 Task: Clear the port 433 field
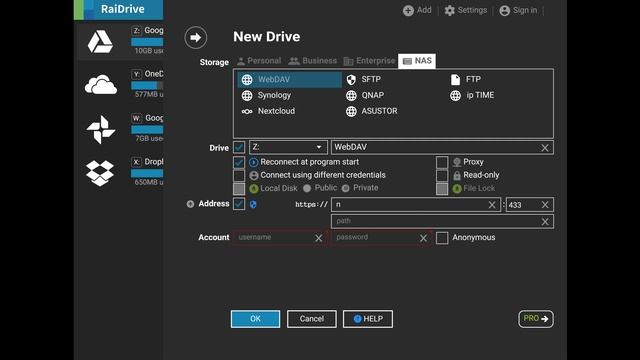545,205
